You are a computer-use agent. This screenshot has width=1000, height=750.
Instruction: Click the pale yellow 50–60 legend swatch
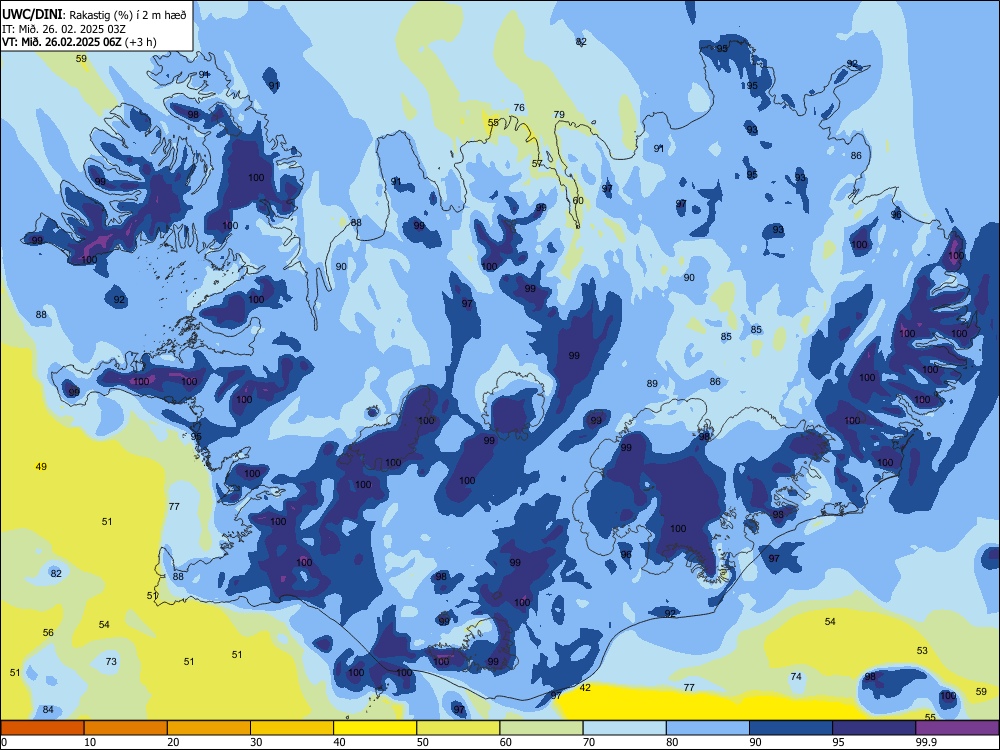point(458,728)
